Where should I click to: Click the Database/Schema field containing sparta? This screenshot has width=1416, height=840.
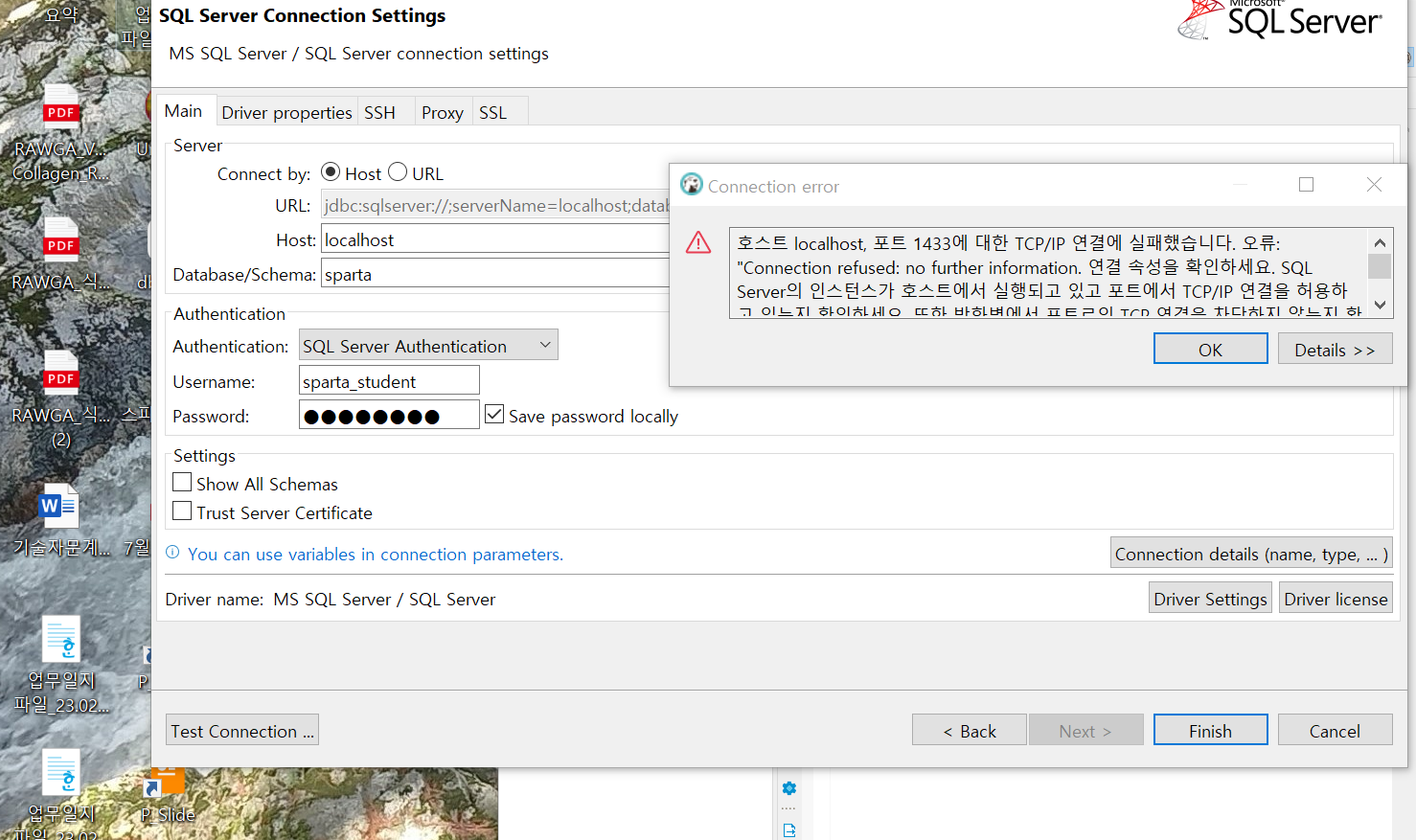tap(495, 274)
